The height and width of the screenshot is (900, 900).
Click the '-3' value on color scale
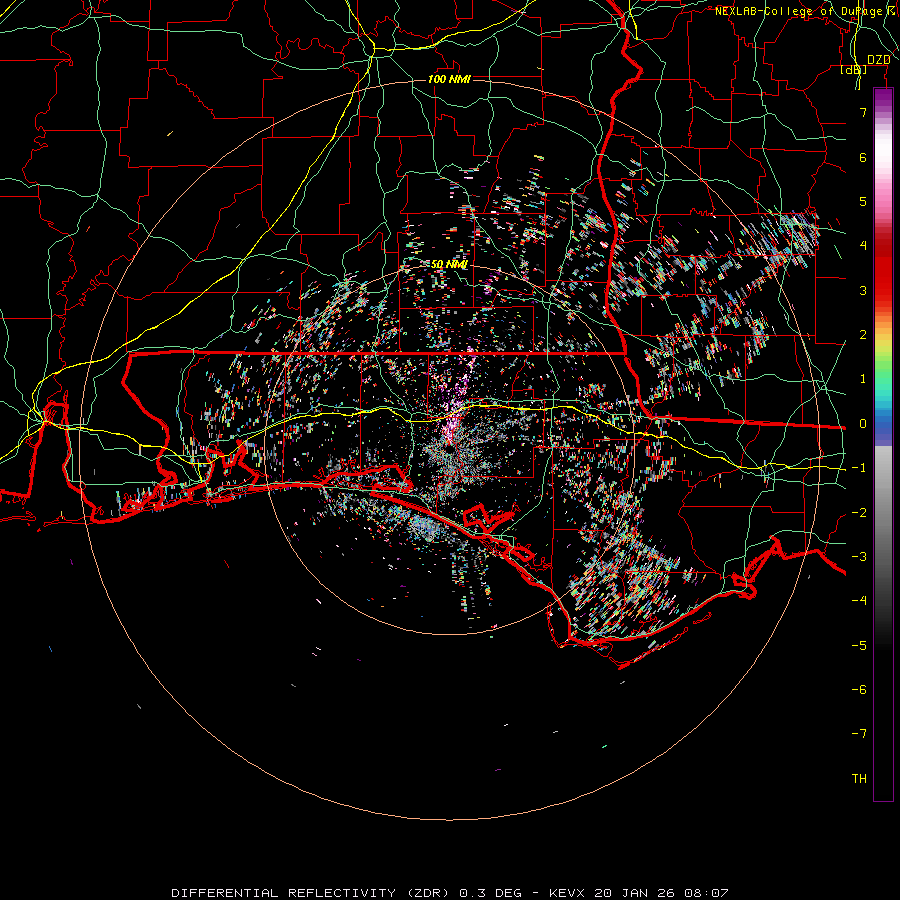[859, 557]
